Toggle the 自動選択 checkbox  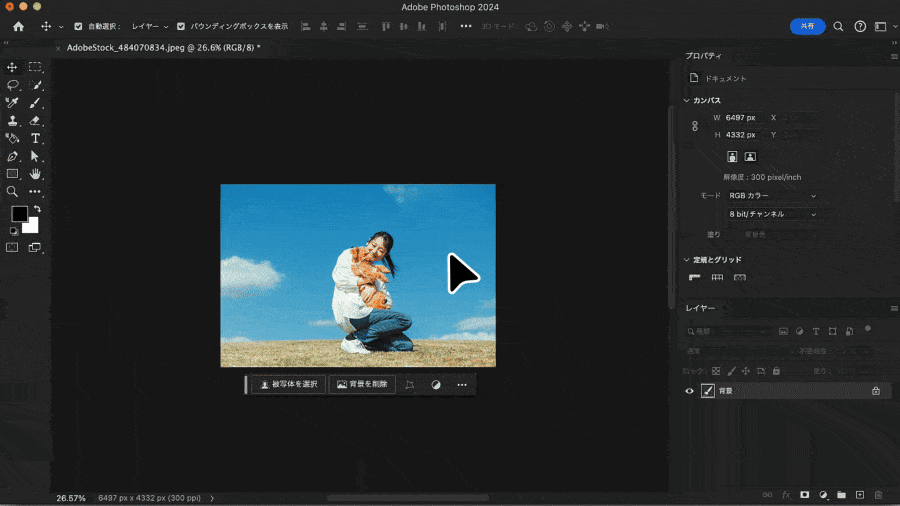[79, 26]
